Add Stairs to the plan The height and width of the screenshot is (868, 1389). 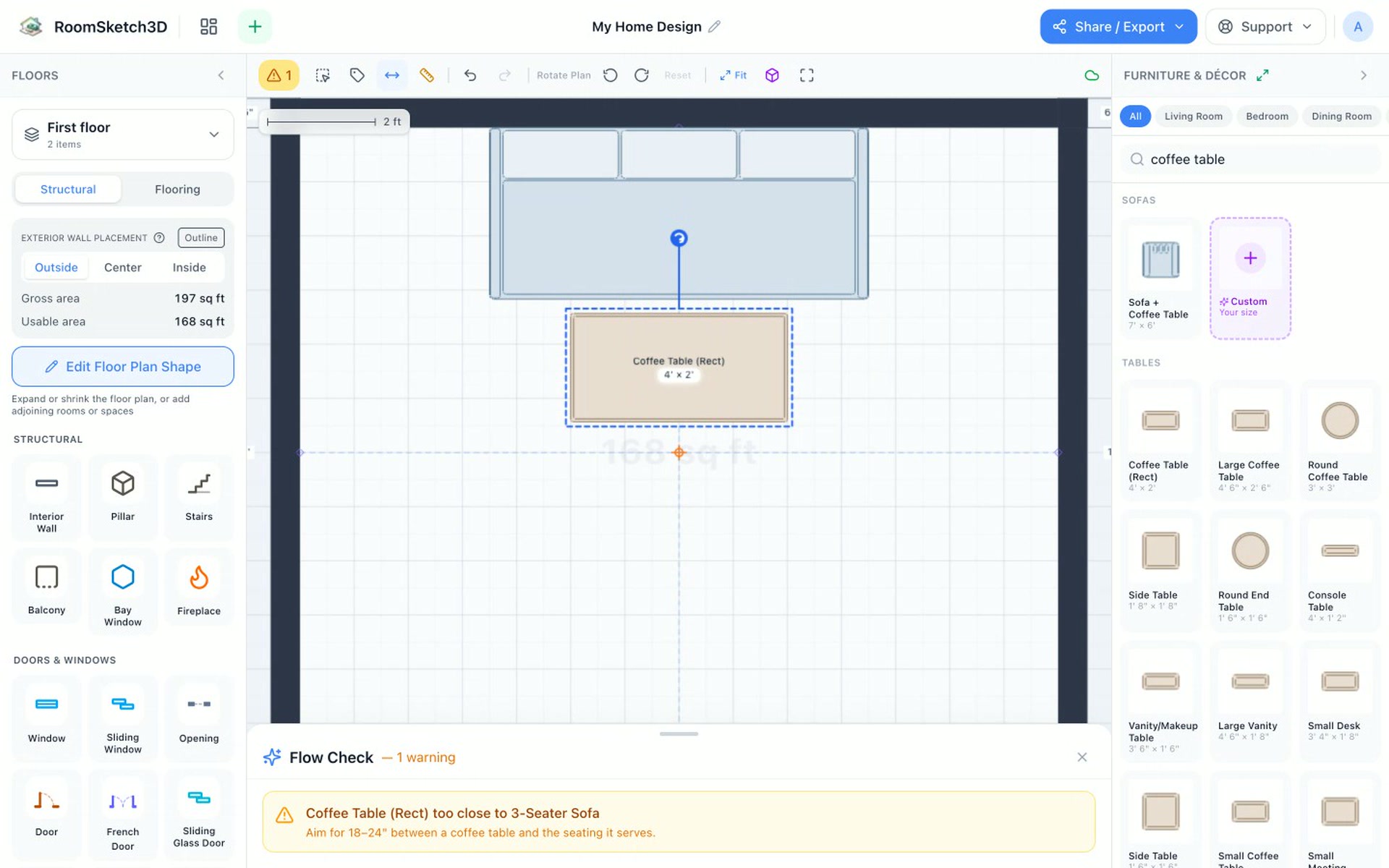click(199, 498)
